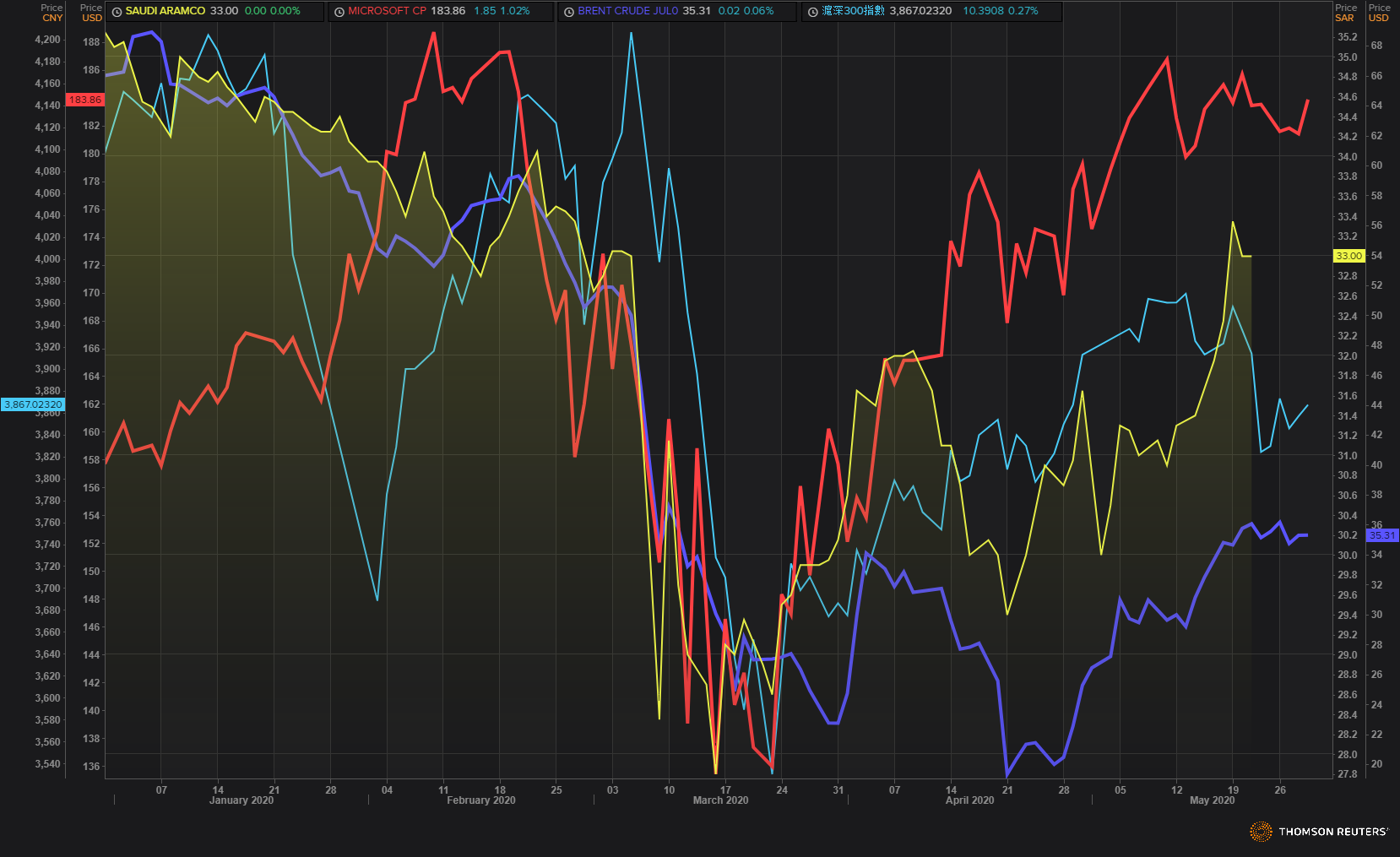
Task: Click Brent change value 0.02 0.06%
Action: 746,11
